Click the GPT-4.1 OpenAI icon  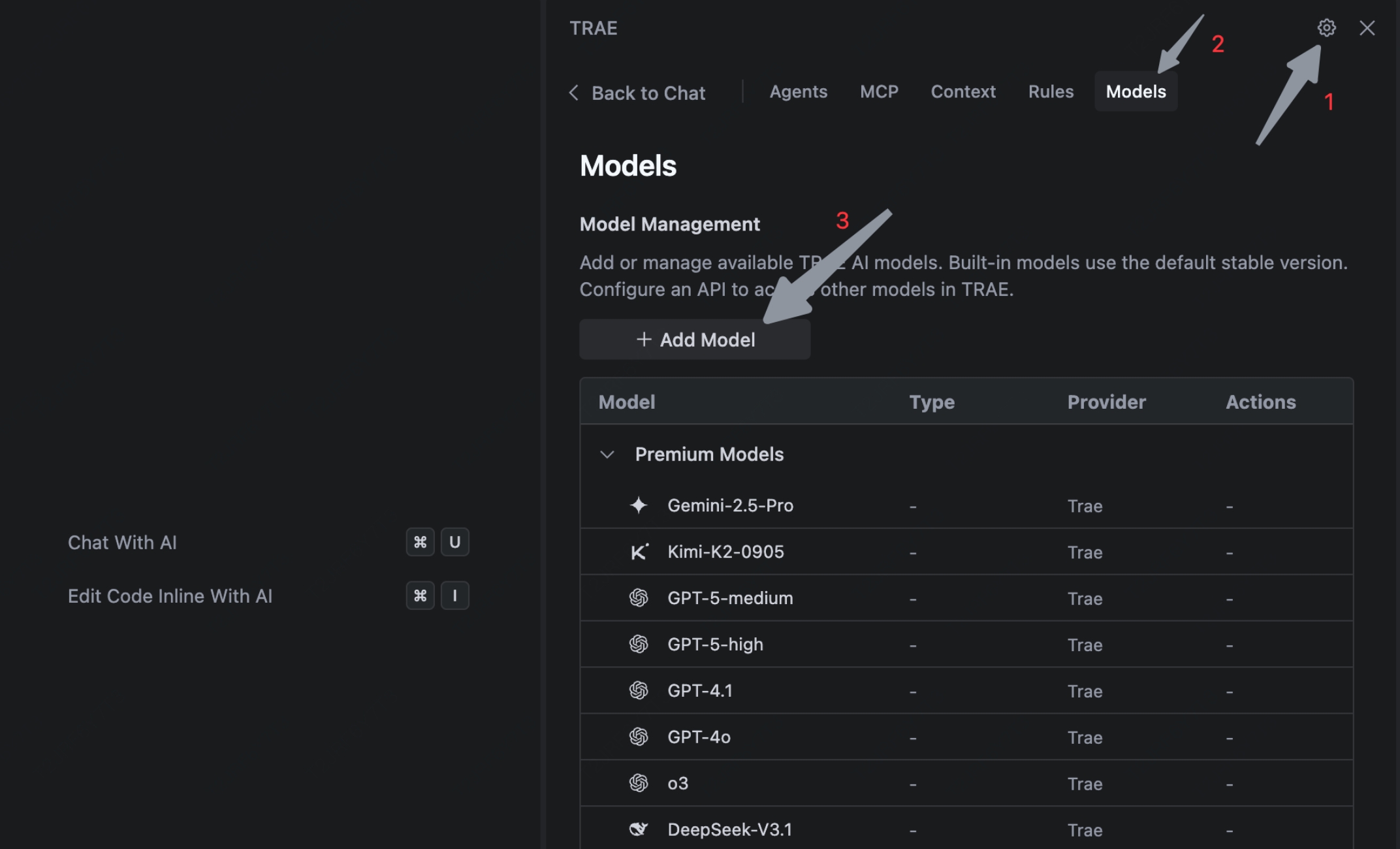click(x=639, y=691)
